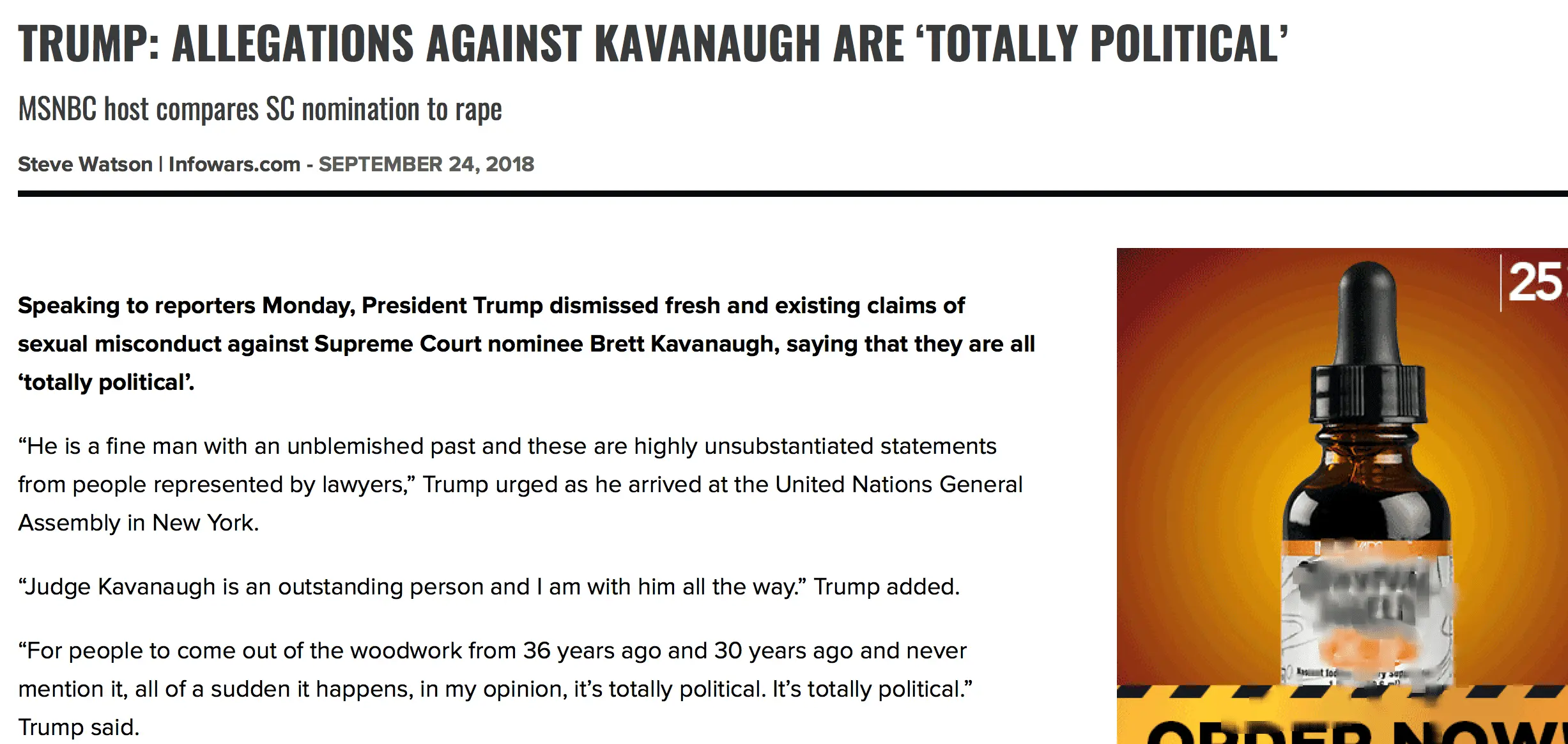Viewport: 1568px width, 744px height.
Task: Open author link "Steve Watson"
Action: tap(85, 164)
